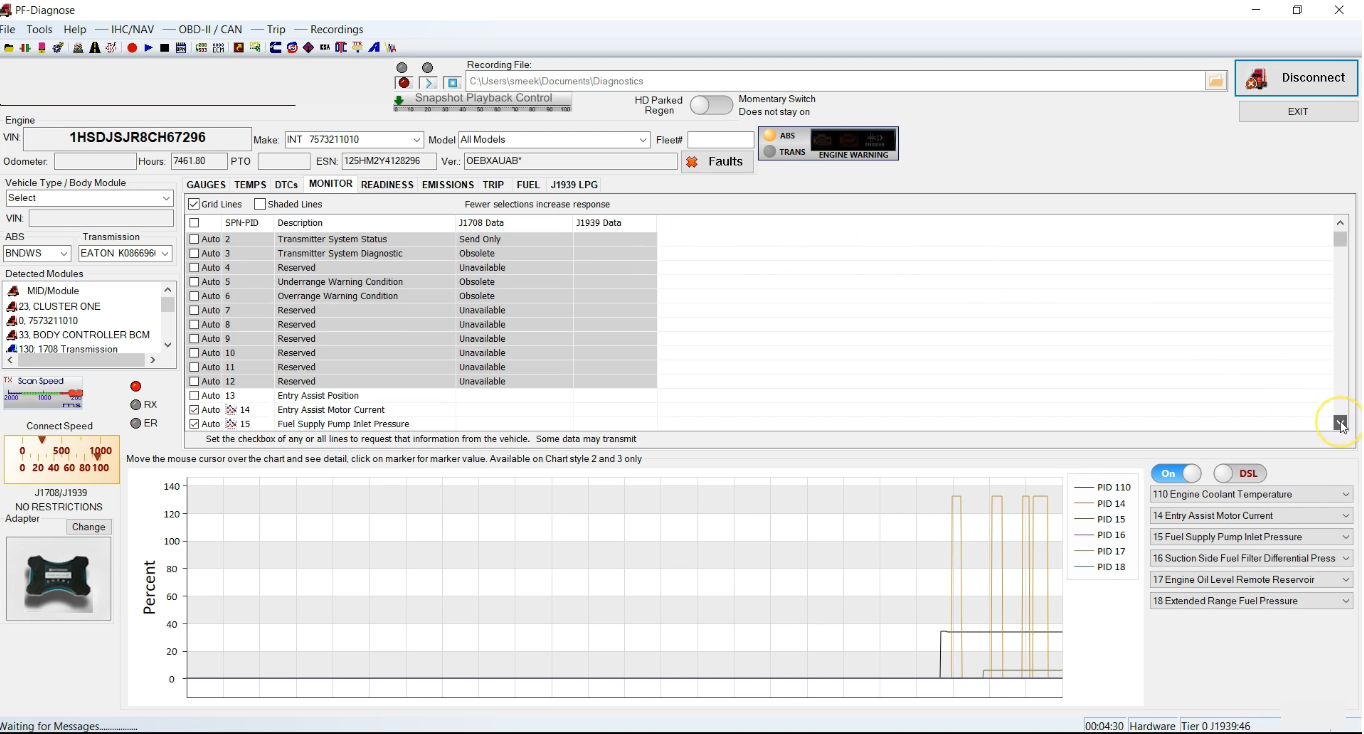
Task: Switch to the EMISSIONS tab
Action: [447, 185]
